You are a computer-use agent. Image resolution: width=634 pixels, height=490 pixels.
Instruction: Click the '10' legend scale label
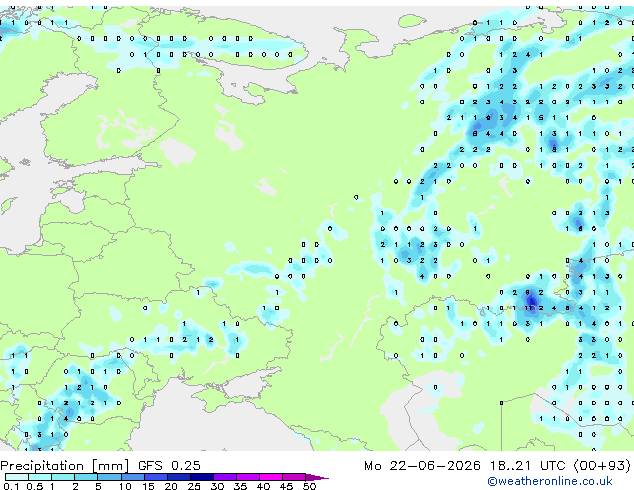tap(125, 486)
